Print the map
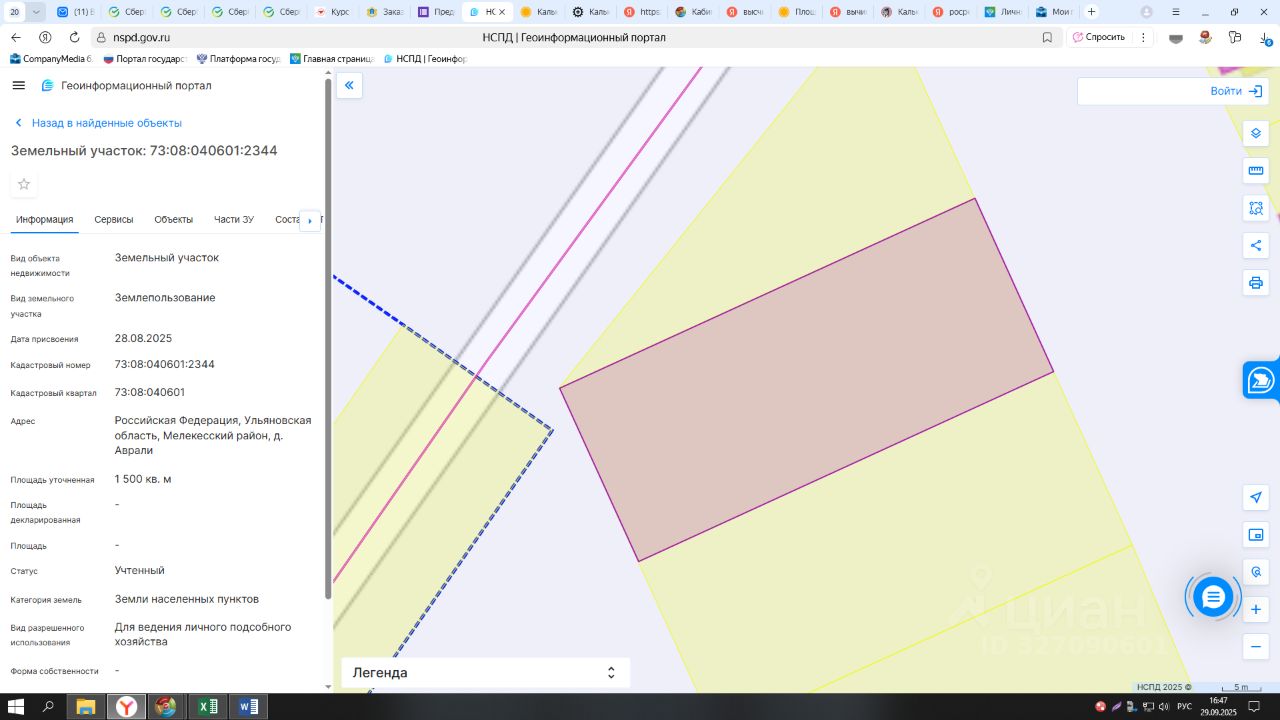The height and width of the screenshot is (720, 1280). coord(1256,282)
